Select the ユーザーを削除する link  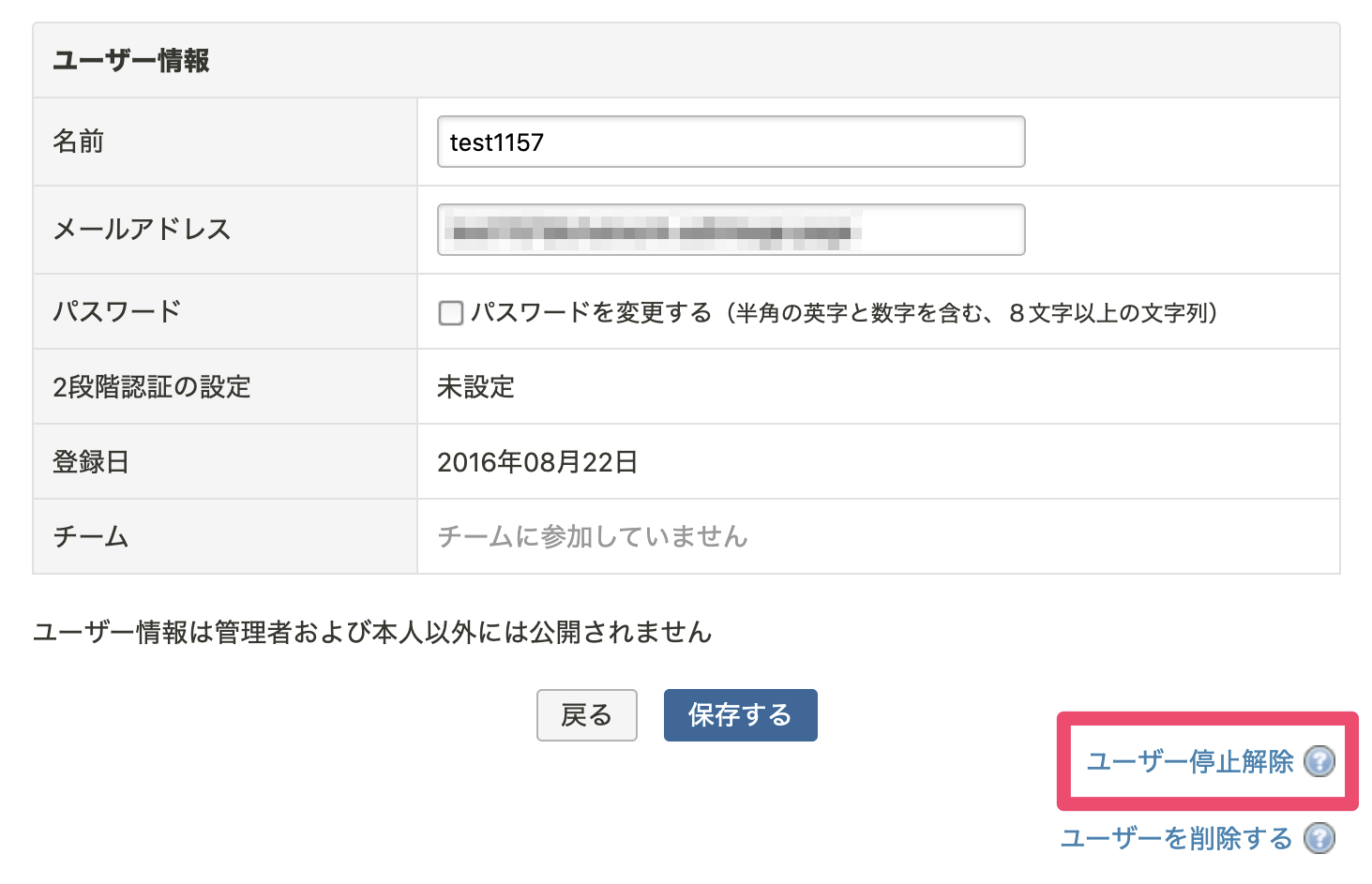point(1177,837)
